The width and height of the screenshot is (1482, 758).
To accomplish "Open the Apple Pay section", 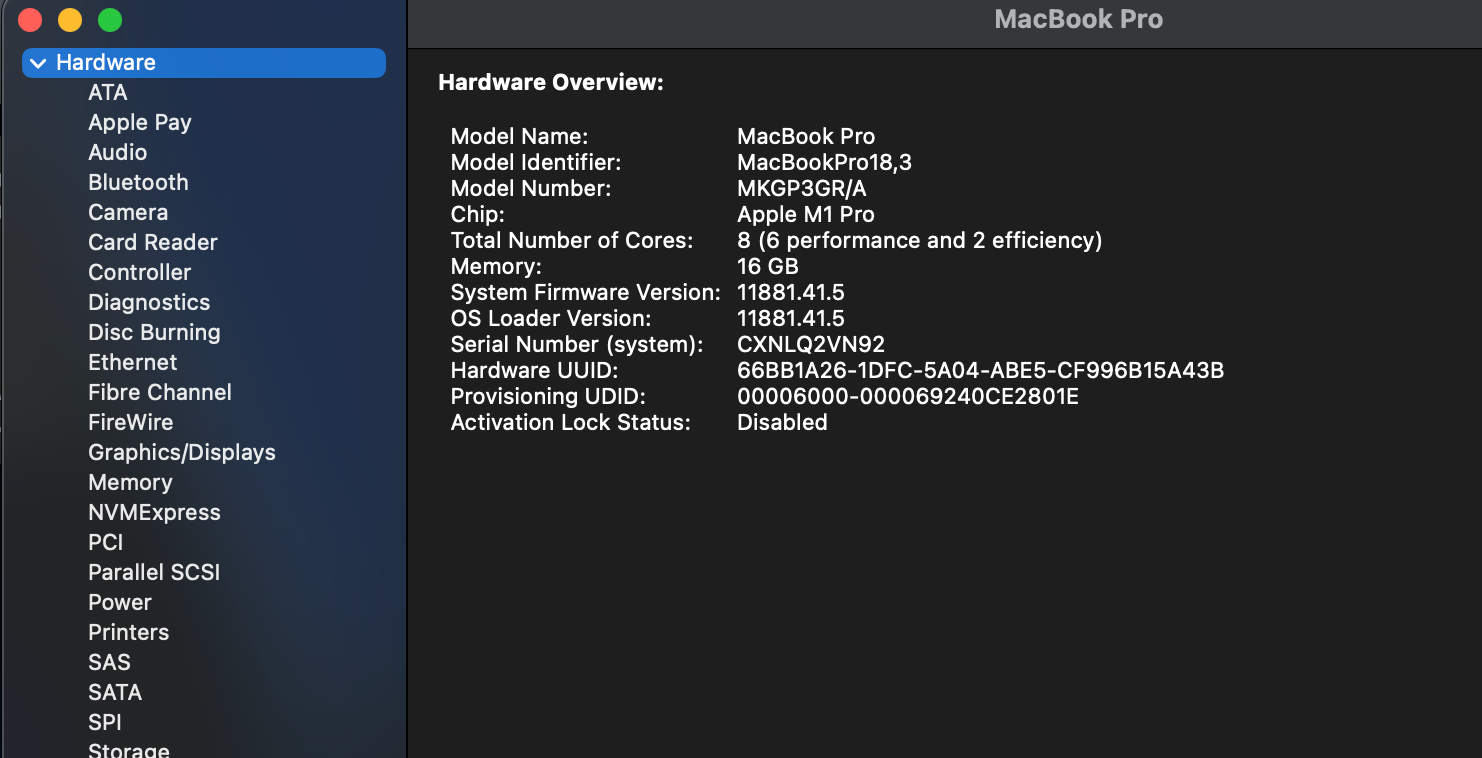I will 139,123.
